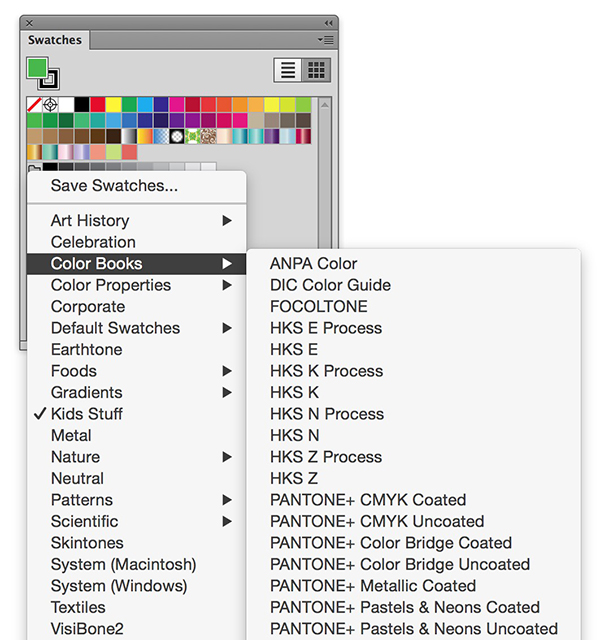This screenshot has height=640, width=600.
Task: Select the FOCOLTONE color book
Action: [413, 307]
